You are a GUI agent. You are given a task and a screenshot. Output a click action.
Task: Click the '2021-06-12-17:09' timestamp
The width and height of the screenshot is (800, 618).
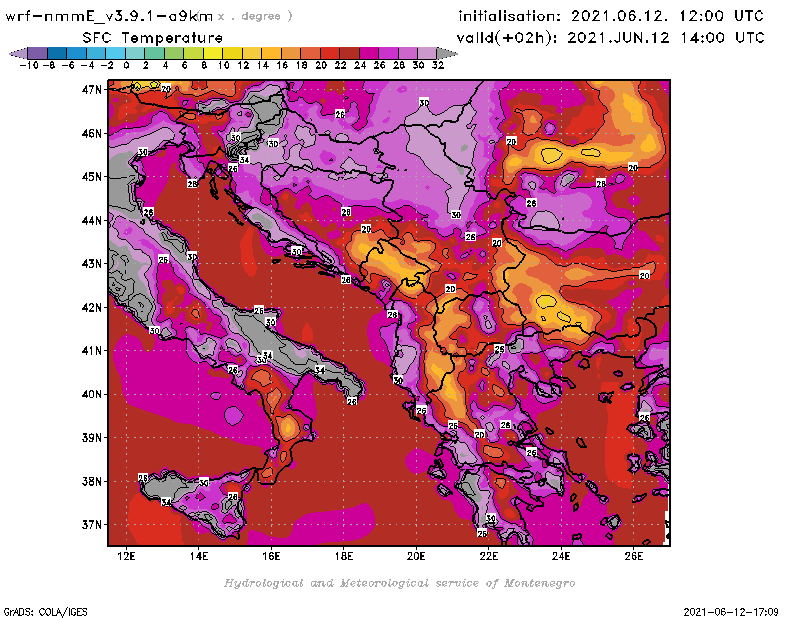pos(731,611)
